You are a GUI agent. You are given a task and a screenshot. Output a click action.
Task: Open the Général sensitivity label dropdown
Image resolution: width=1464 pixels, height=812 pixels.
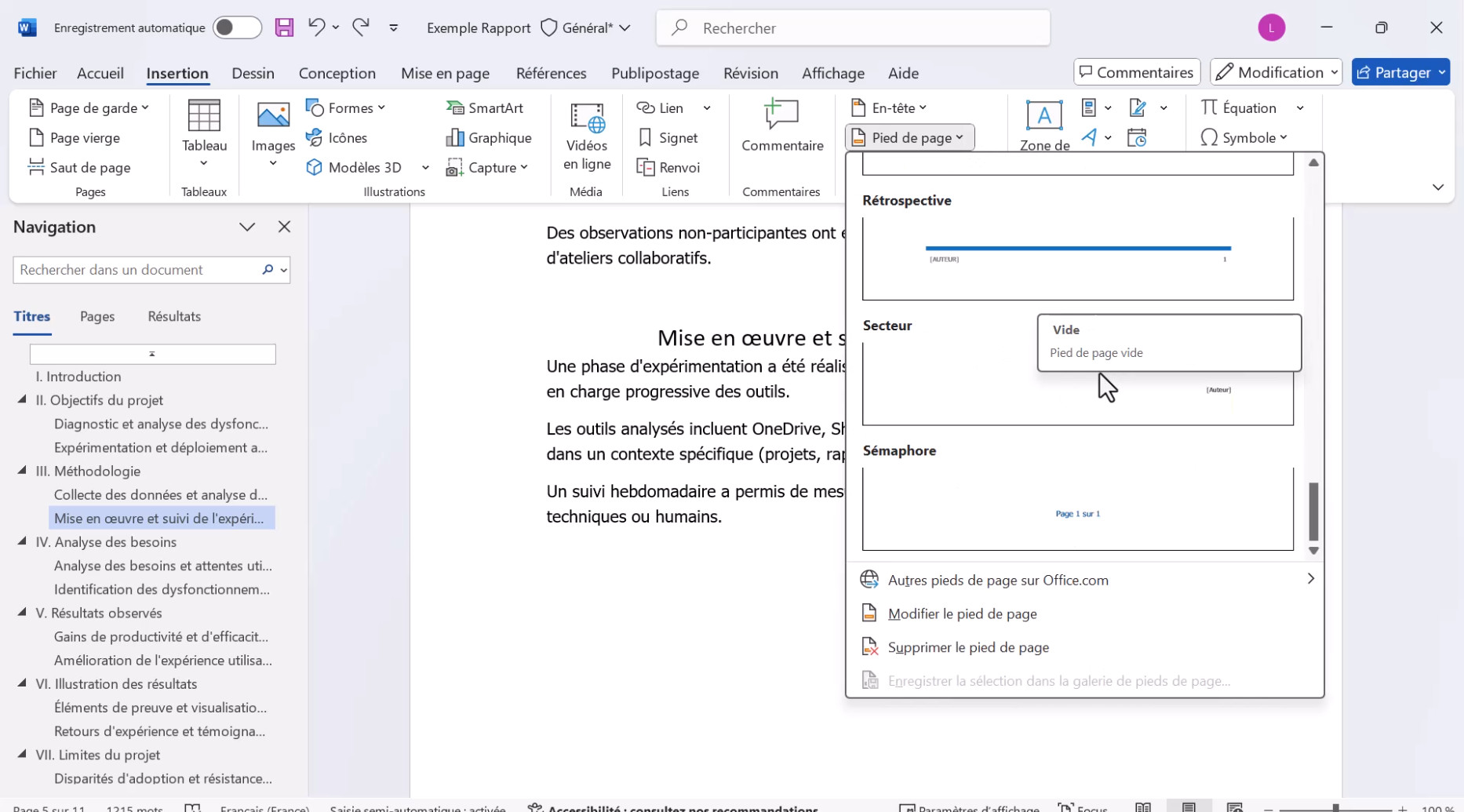pos(586,27)
